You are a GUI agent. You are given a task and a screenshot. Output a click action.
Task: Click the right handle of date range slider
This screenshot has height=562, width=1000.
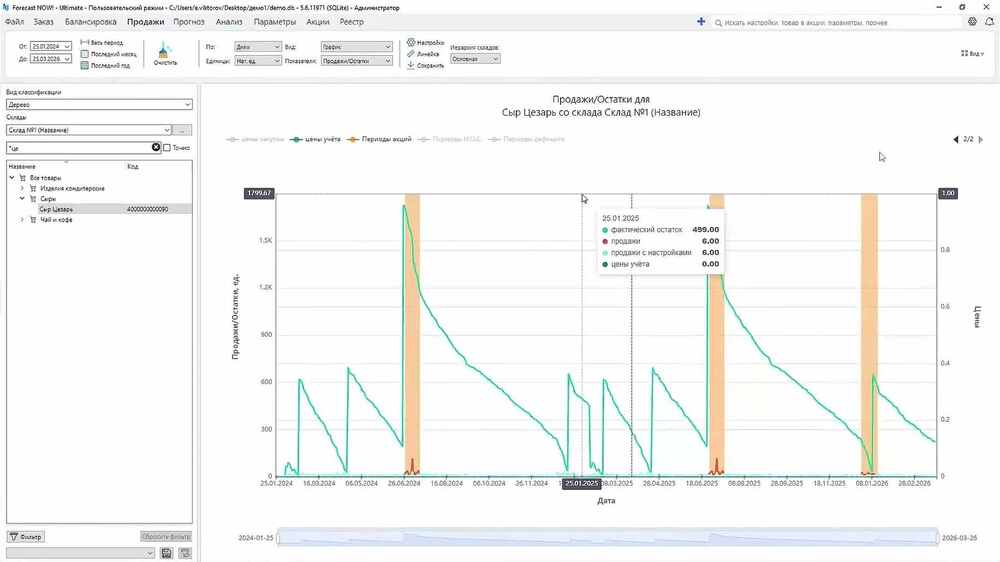point(938,538)
